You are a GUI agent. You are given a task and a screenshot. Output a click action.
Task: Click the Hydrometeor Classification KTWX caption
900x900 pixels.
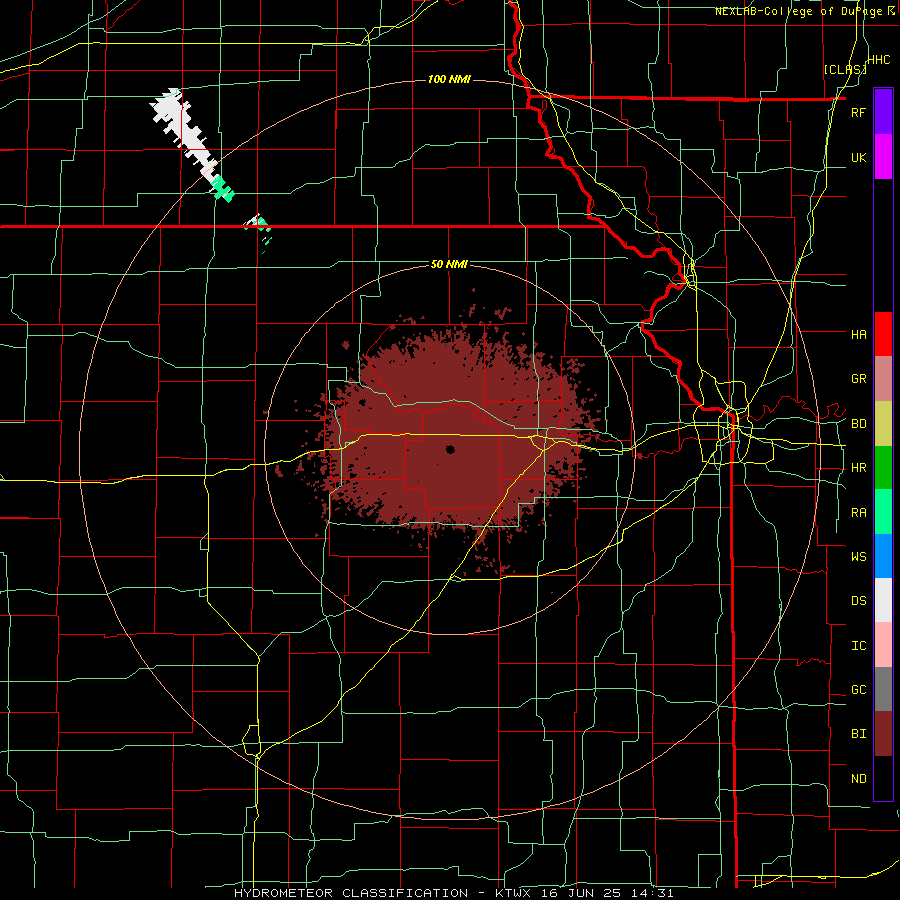(x=453, y=893)
